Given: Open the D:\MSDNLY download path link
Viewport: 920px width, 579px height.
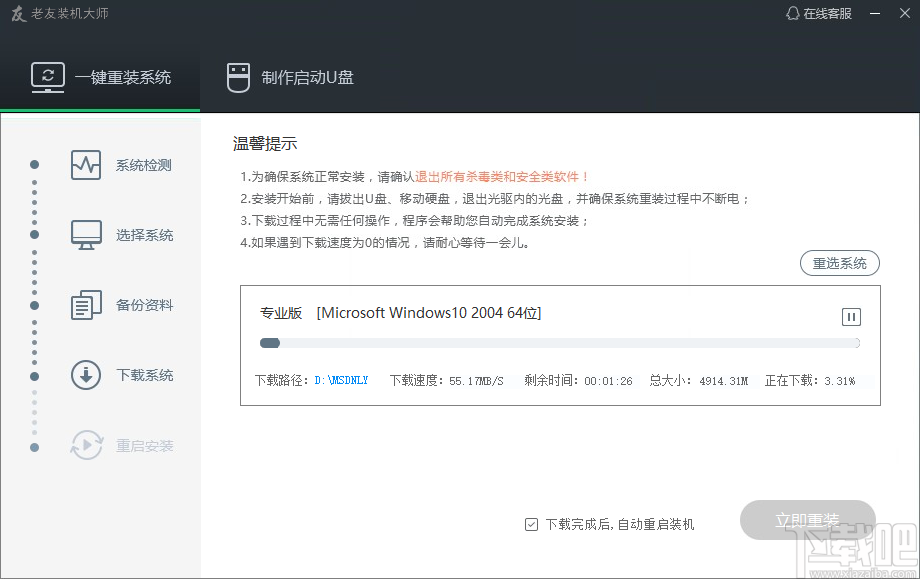Looking at the screenshot, I should pyautogui.click(x=341, y=380).
